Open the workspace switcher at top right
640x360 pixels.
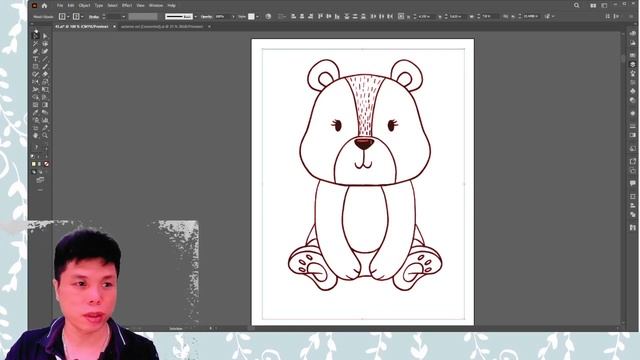tap(604, 6)
